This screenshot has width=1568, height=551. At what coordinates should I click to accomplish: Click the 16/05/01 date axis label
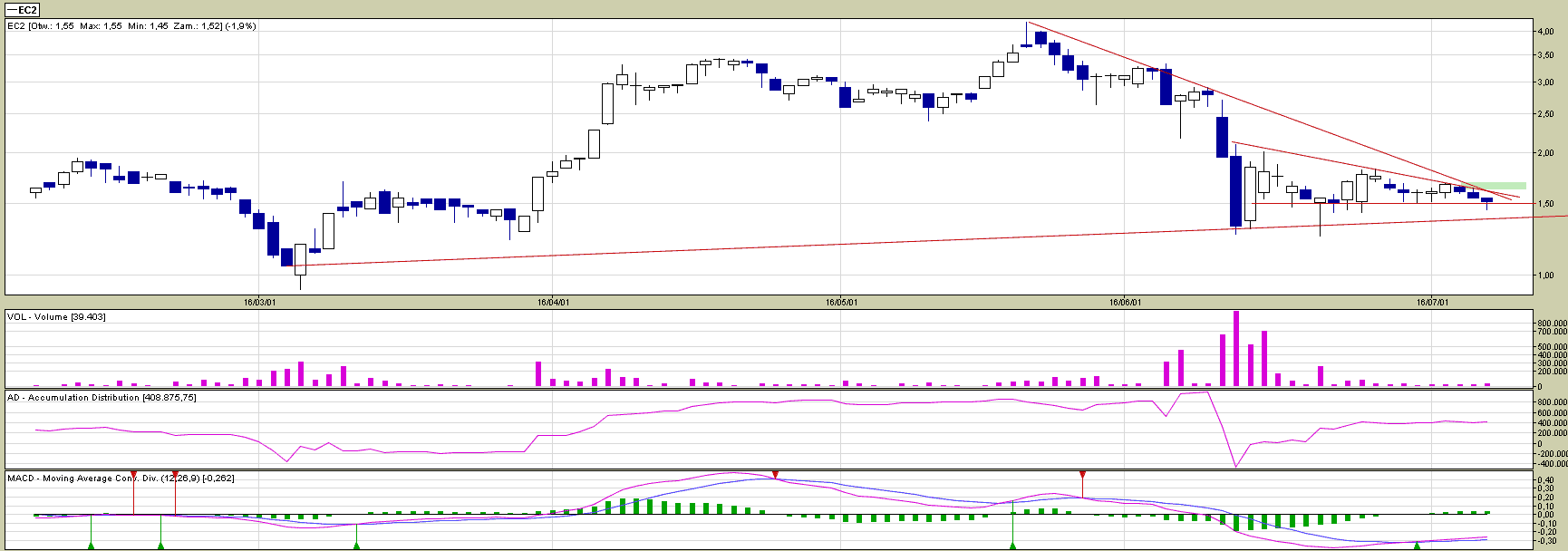[841, 302]
